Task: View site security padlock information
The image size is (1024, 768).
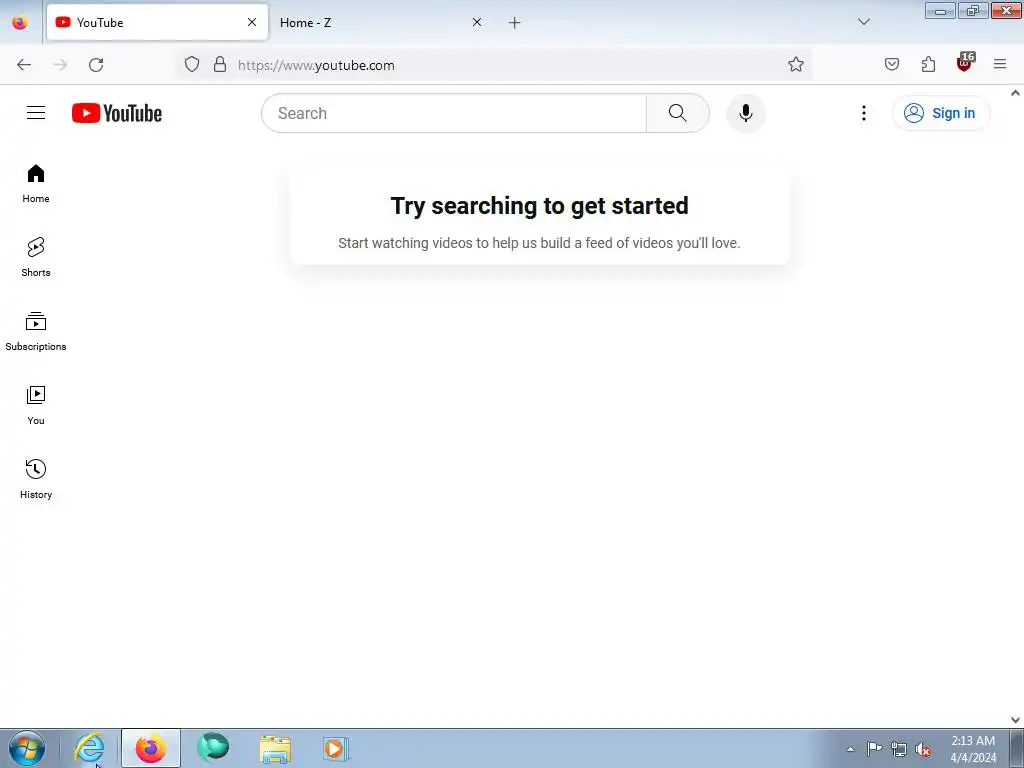Action: coord(220,65)
